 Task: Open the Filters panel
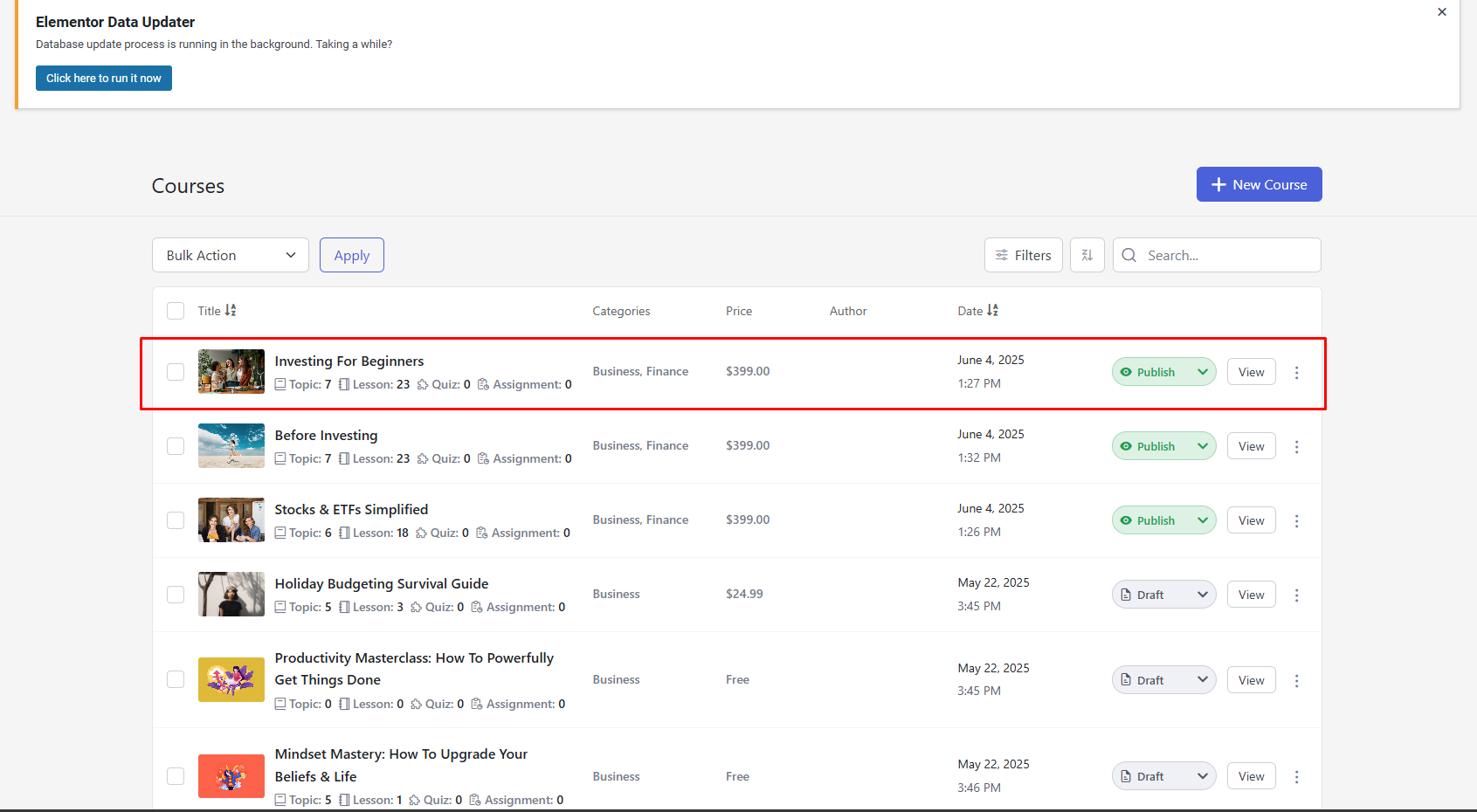(x=1023, y=255)
